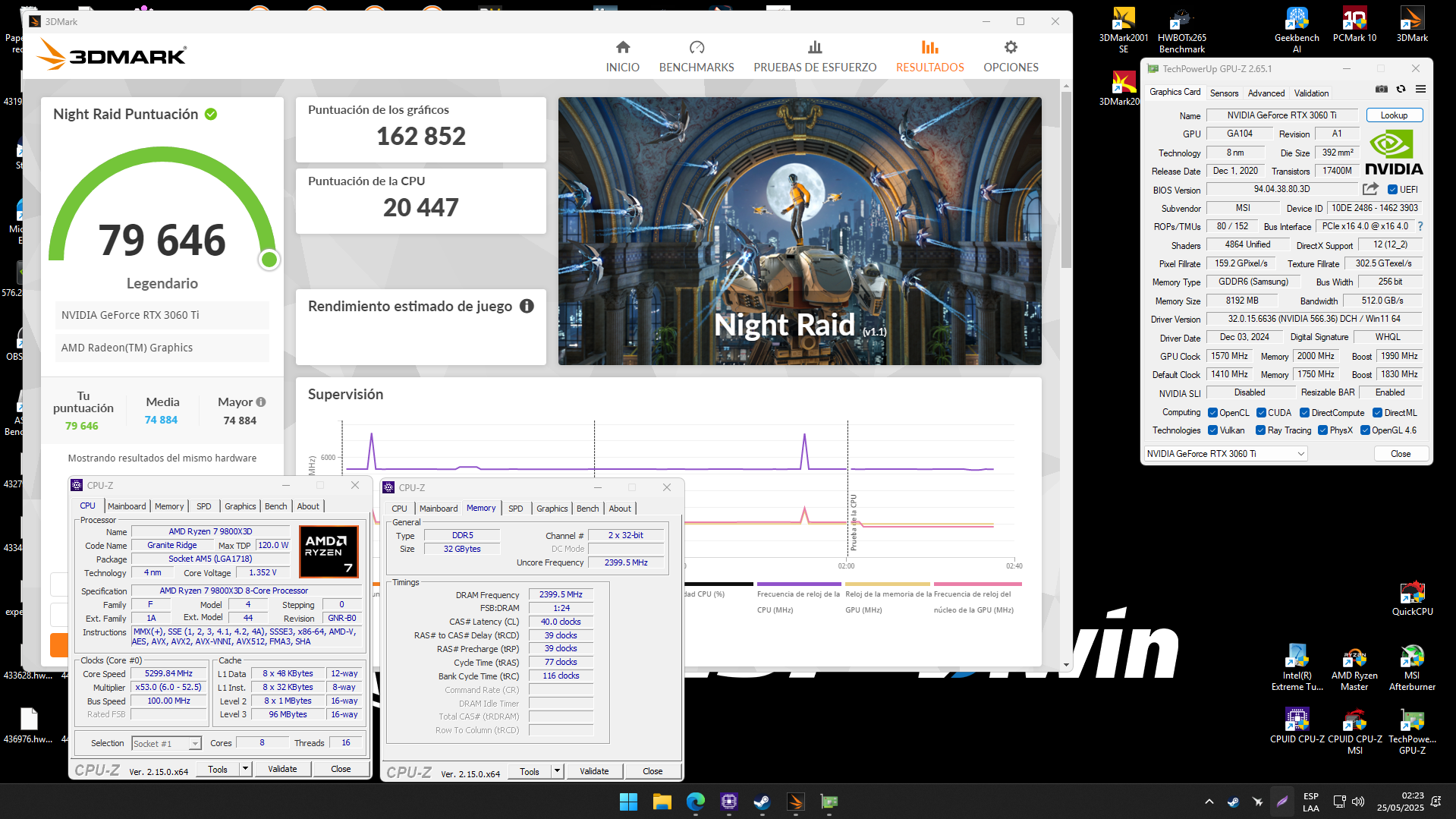Expand Tools dropdown arrow in right CPU-Z

[557, 771]
